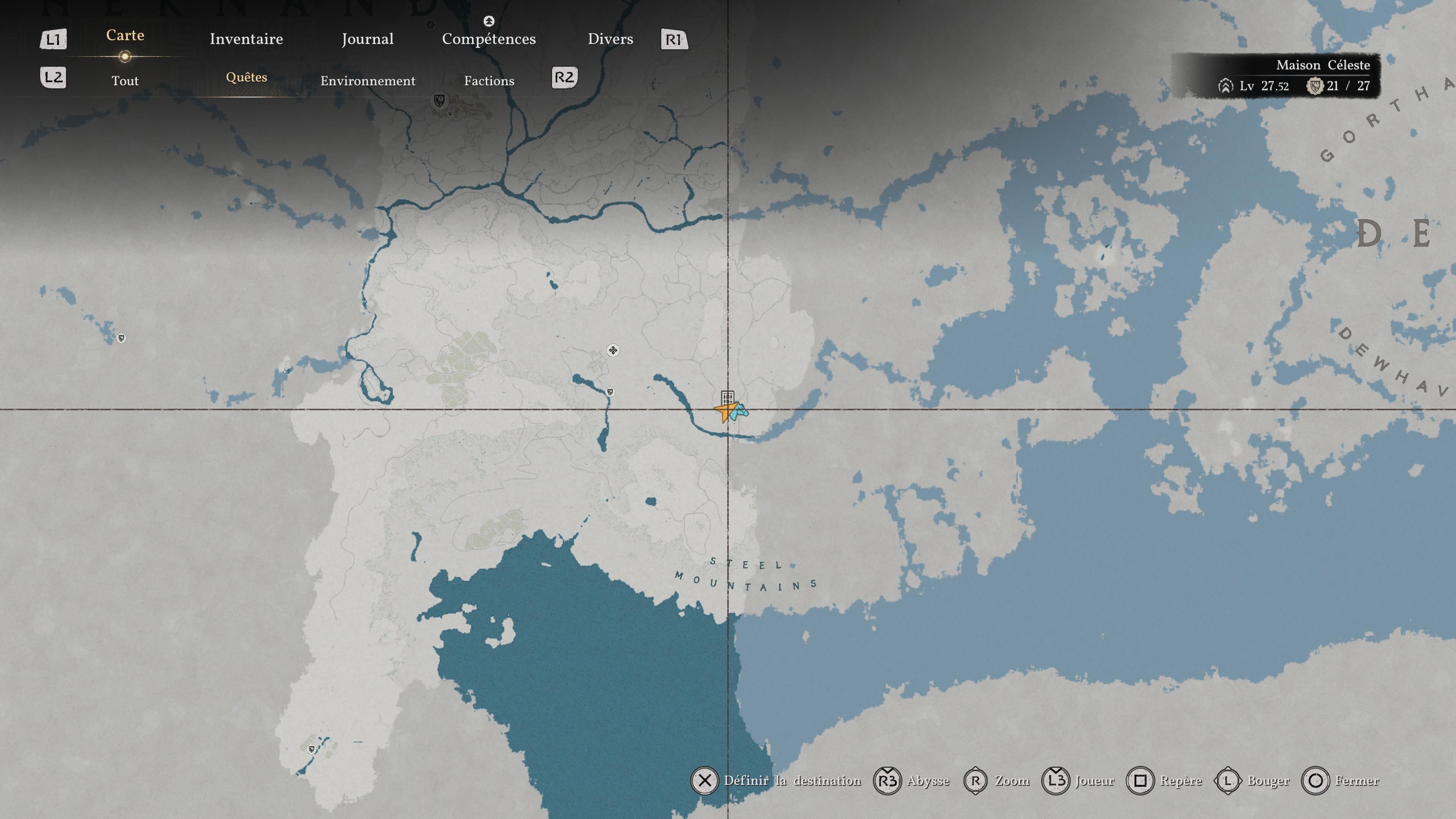Click the quest marker on the southwest peninsula
Viewport: 1456px width, 819px height.
[311, 750]
